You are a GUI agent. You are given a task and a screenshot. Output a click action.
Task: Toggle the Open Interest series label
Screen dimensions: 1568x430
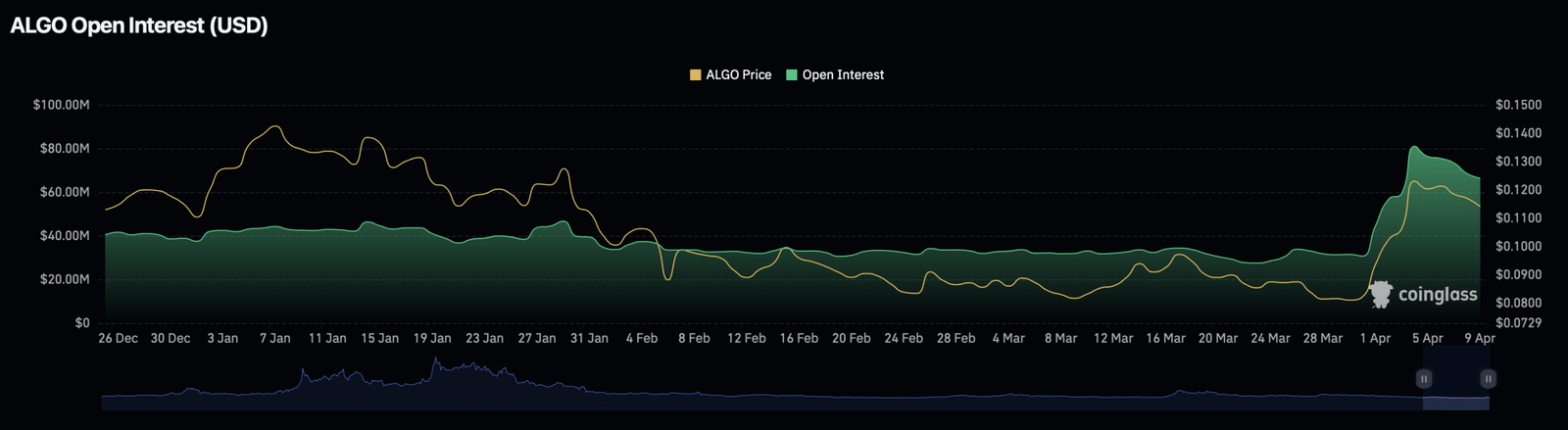click(843, 75)
